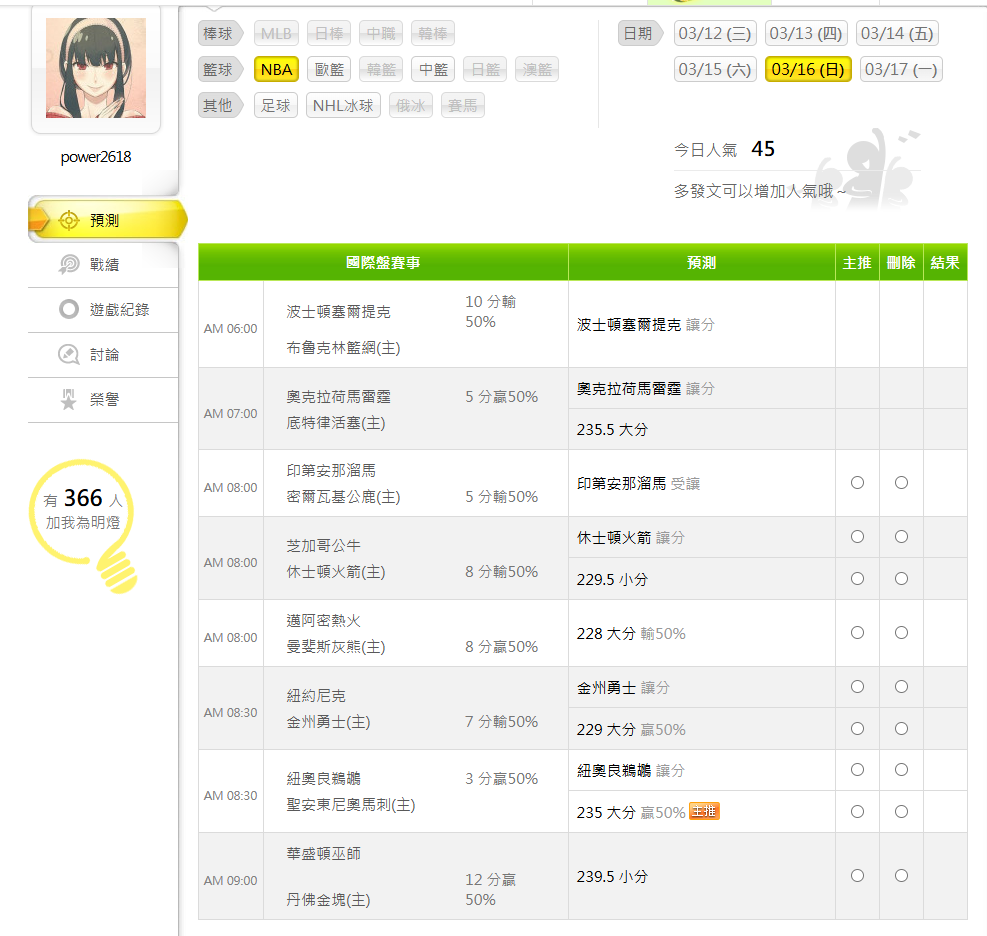The width and height of the screenshot is (987, 936).
Task: Click the 加我為明燈 text
Action: click(82, 522)
